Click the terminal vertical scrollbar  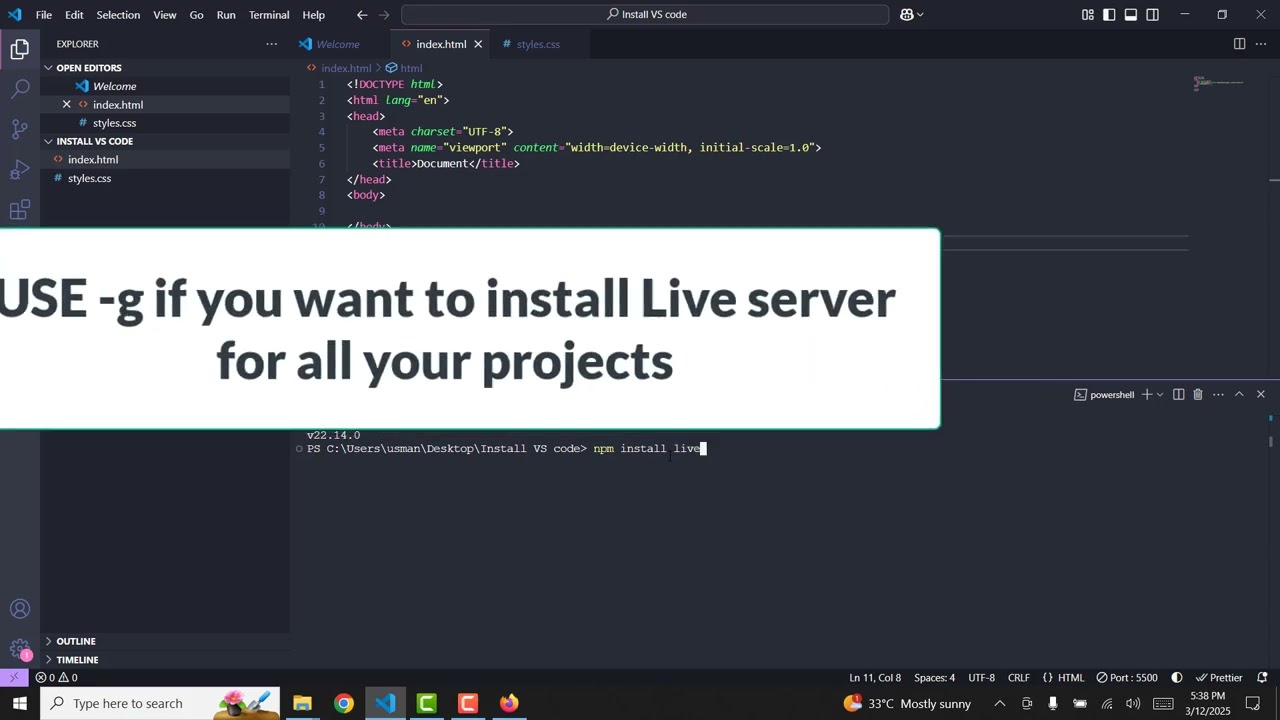click(x=1273, y=440)
